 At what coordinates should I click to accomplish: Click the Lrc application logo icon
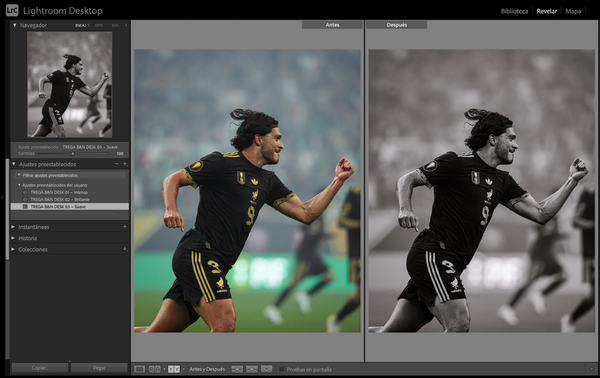pos(12,10)
